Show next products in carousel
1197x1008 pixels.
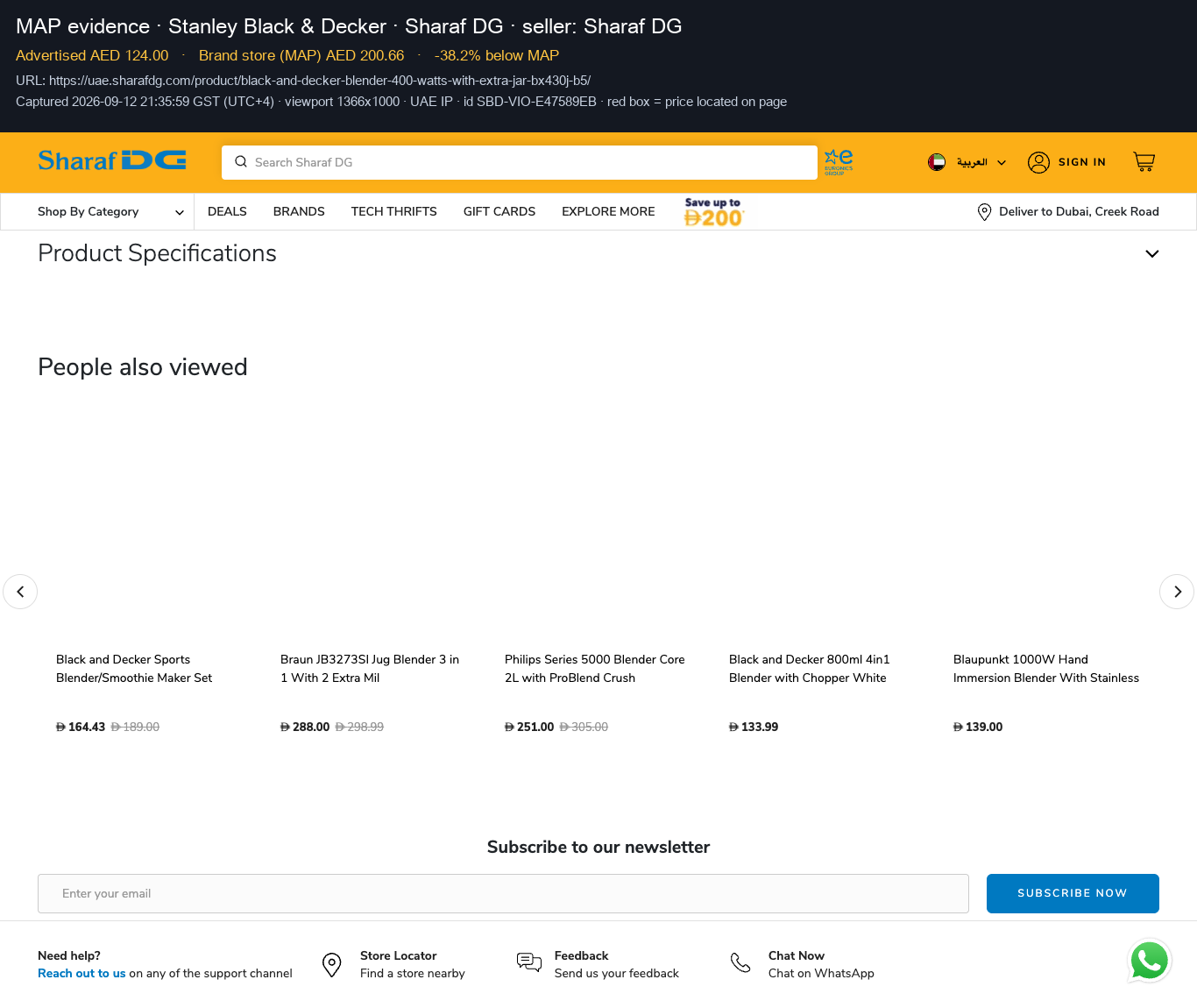click(1177, 592)
